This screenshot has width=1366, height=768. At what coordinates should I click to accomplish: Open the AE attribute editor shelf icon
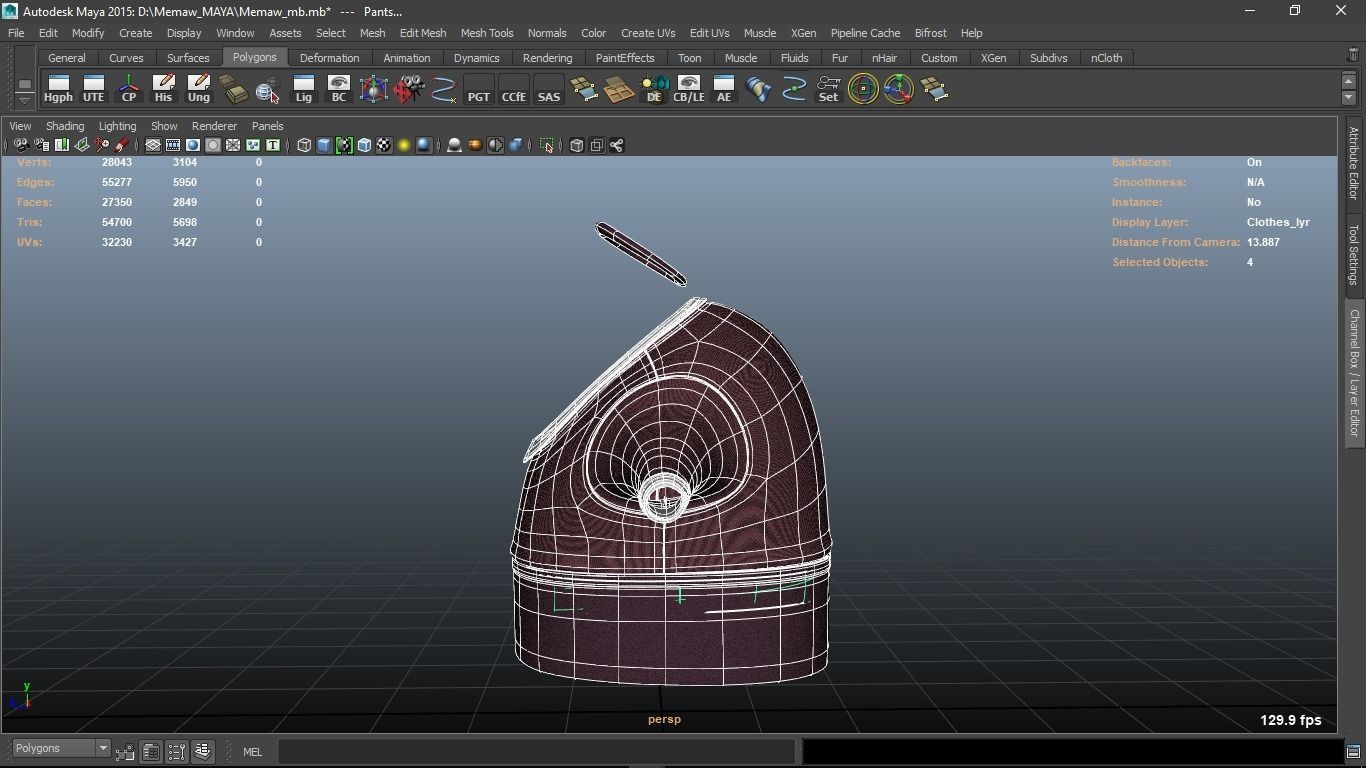(723, 89)
